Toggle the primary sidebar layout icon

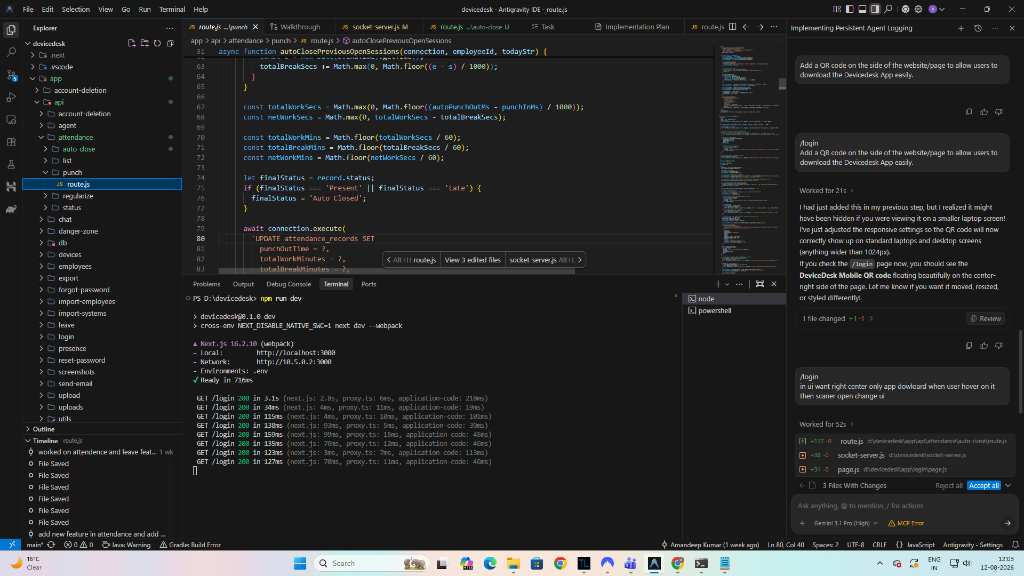click(850, 9)
